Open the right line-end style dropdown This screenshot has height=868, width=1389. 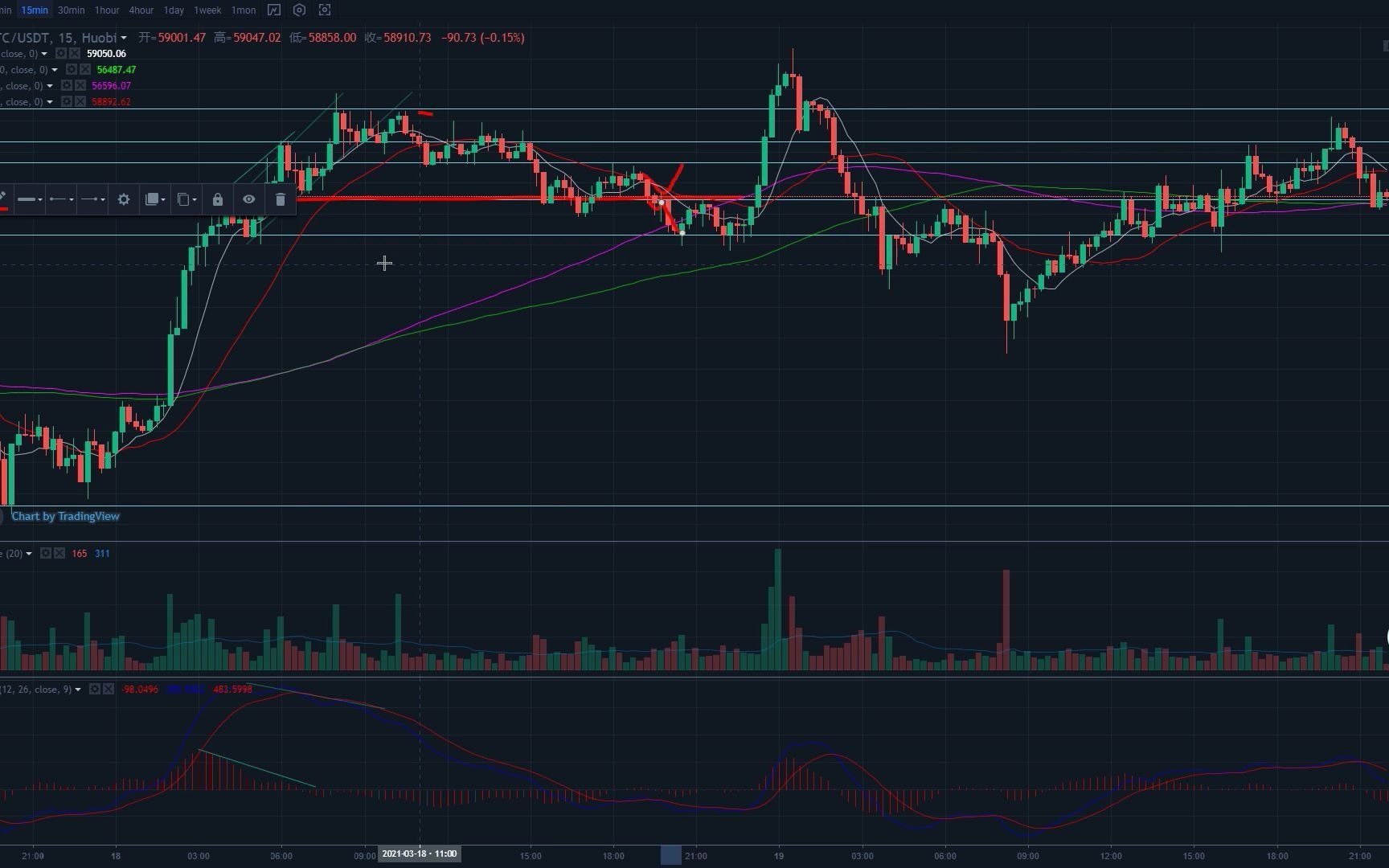92,199
